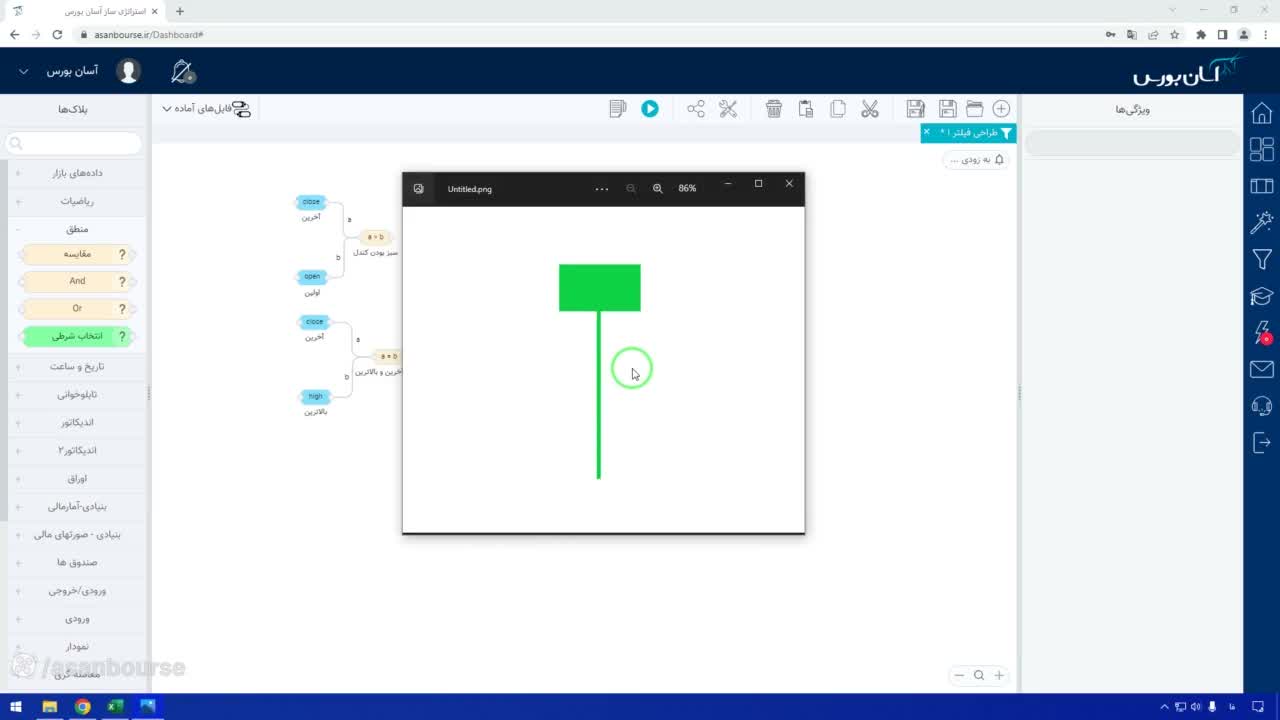Zoom in the image viewer with magnifier plus

pyautogui.click(x=657, y=188)
